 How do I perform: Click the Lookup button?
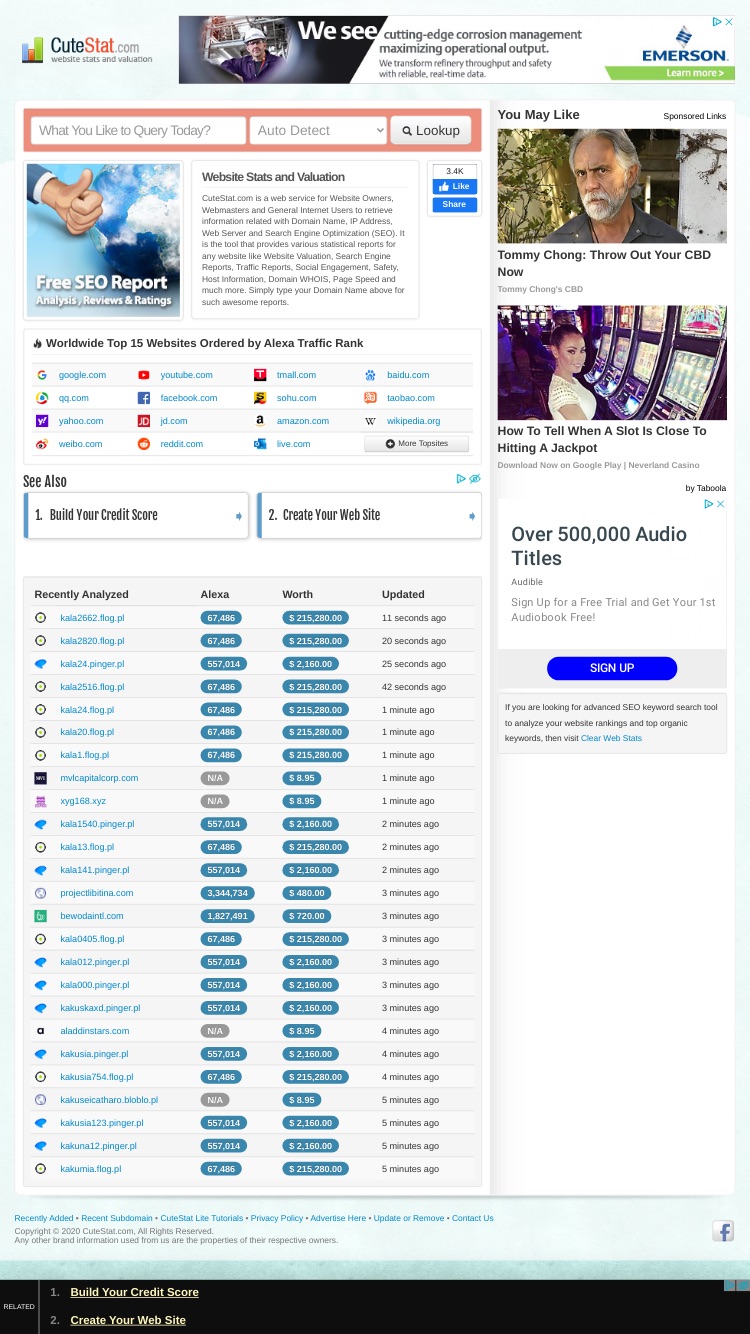(431, 130)
